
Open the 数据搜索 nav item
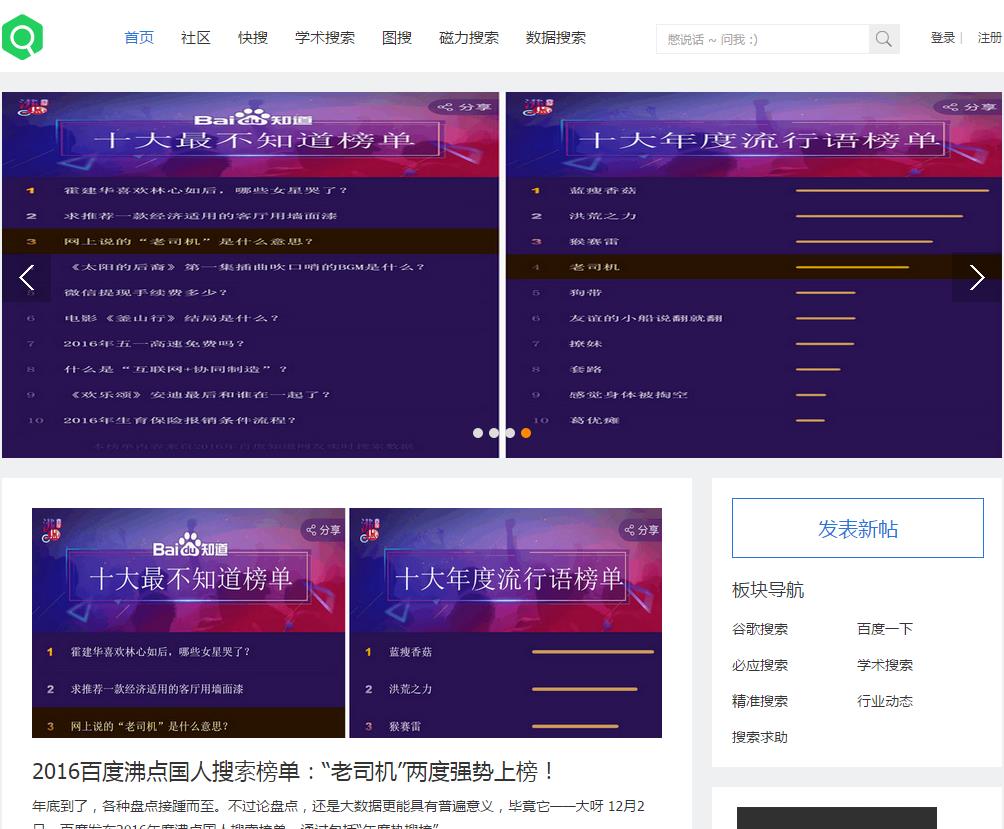point(556,38)
